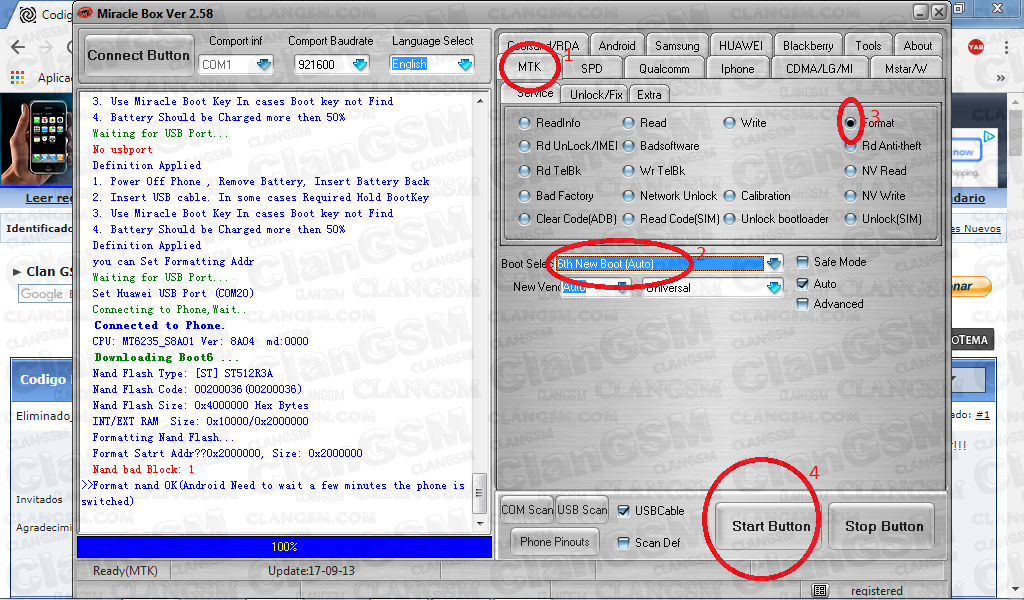The image size is (1024, 600).
Task: Open the Samsung tab
Action: click(677, 46)
